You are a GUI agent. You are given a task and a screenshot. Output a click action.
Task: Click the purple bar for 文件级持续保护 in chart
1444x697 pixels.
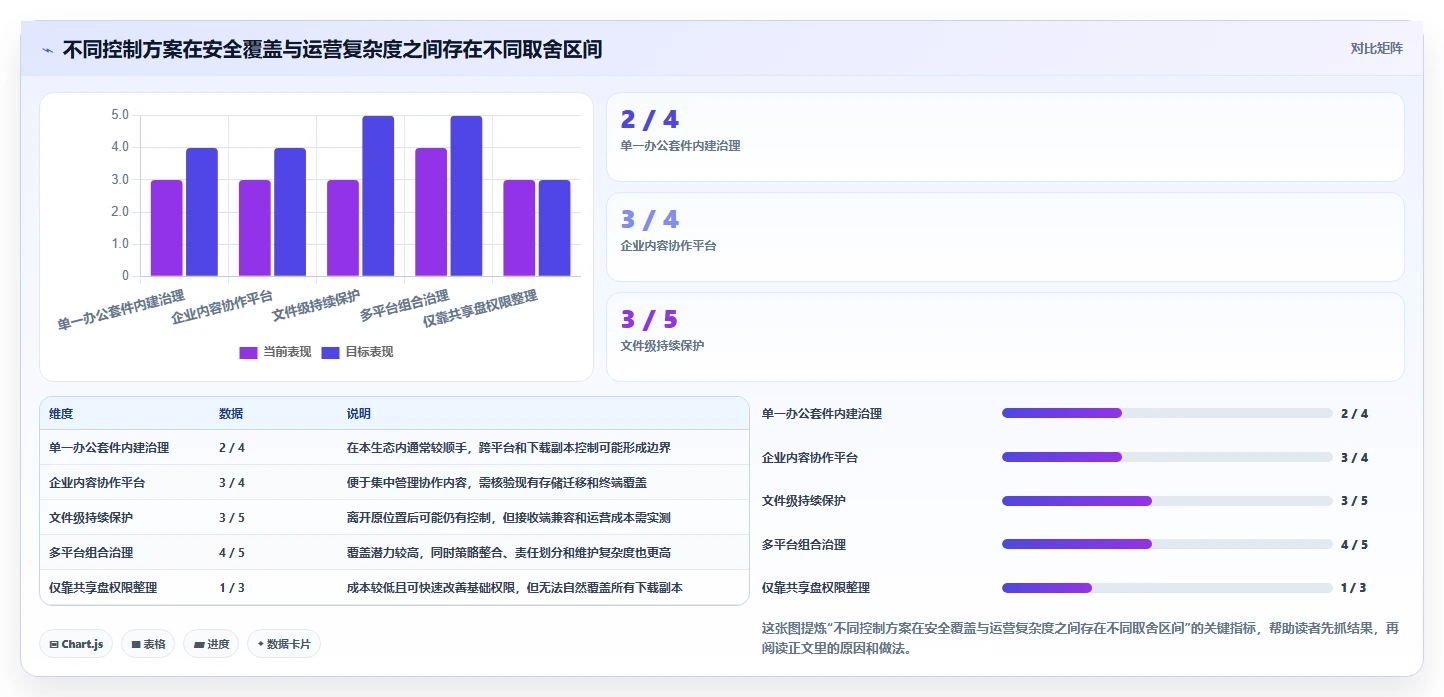[x=343, y=228]
